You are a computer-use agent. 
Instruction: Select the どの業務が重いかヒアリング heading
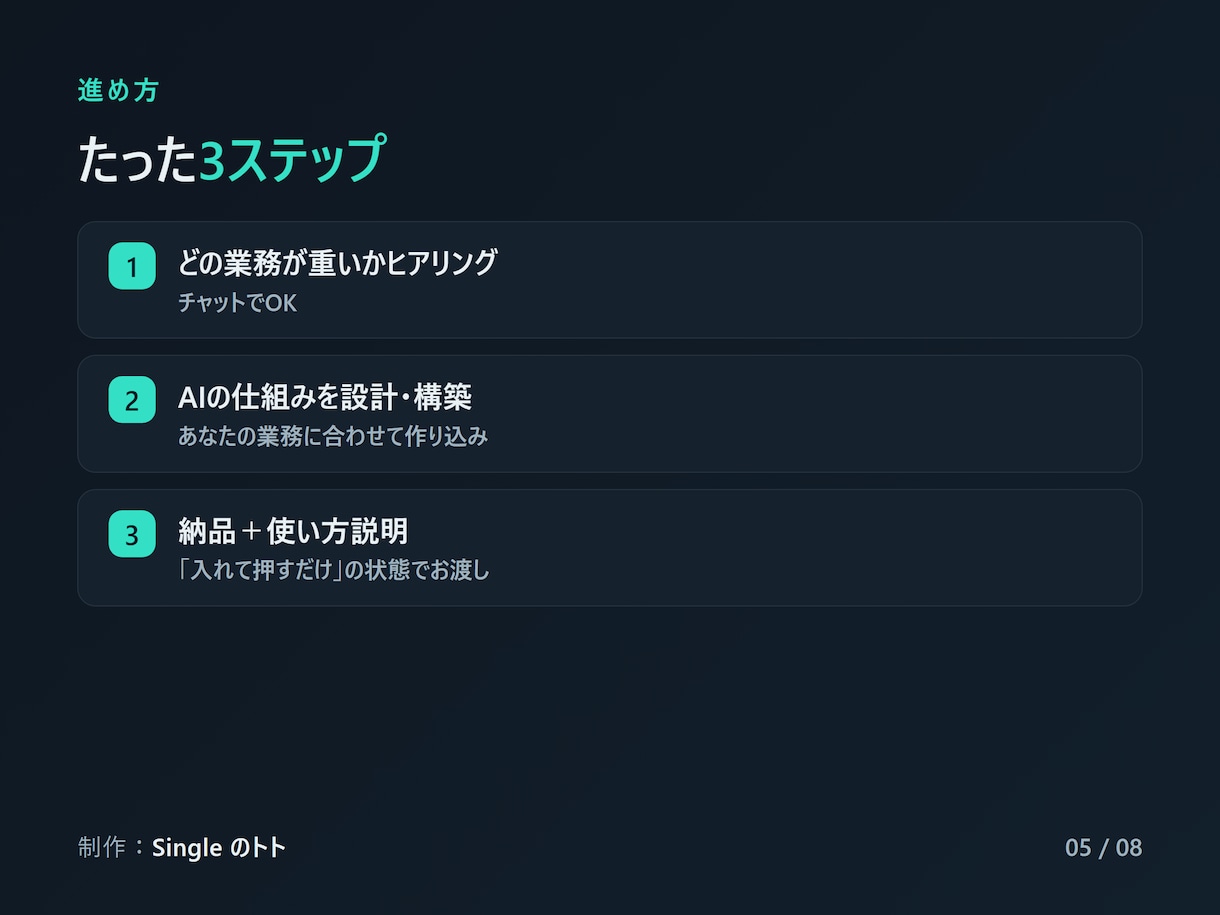pos(337,263)
